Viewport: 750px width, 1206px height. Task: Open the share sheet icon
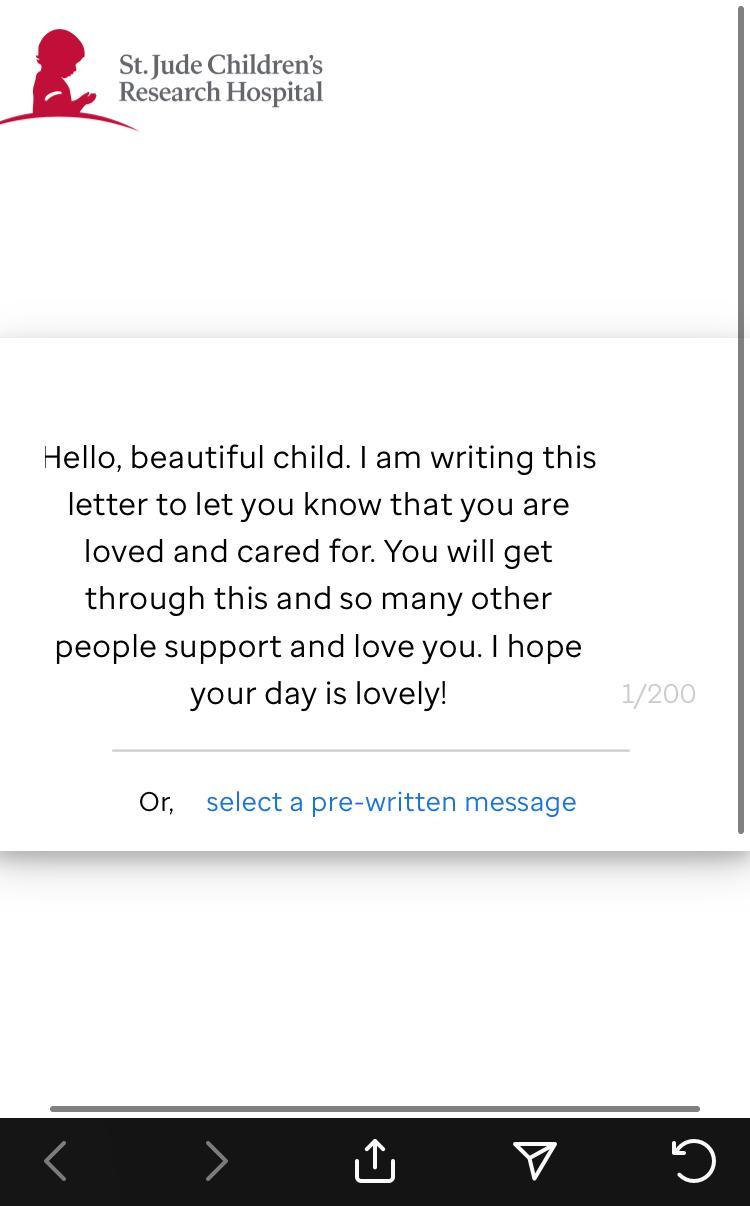click(375, 1161)
